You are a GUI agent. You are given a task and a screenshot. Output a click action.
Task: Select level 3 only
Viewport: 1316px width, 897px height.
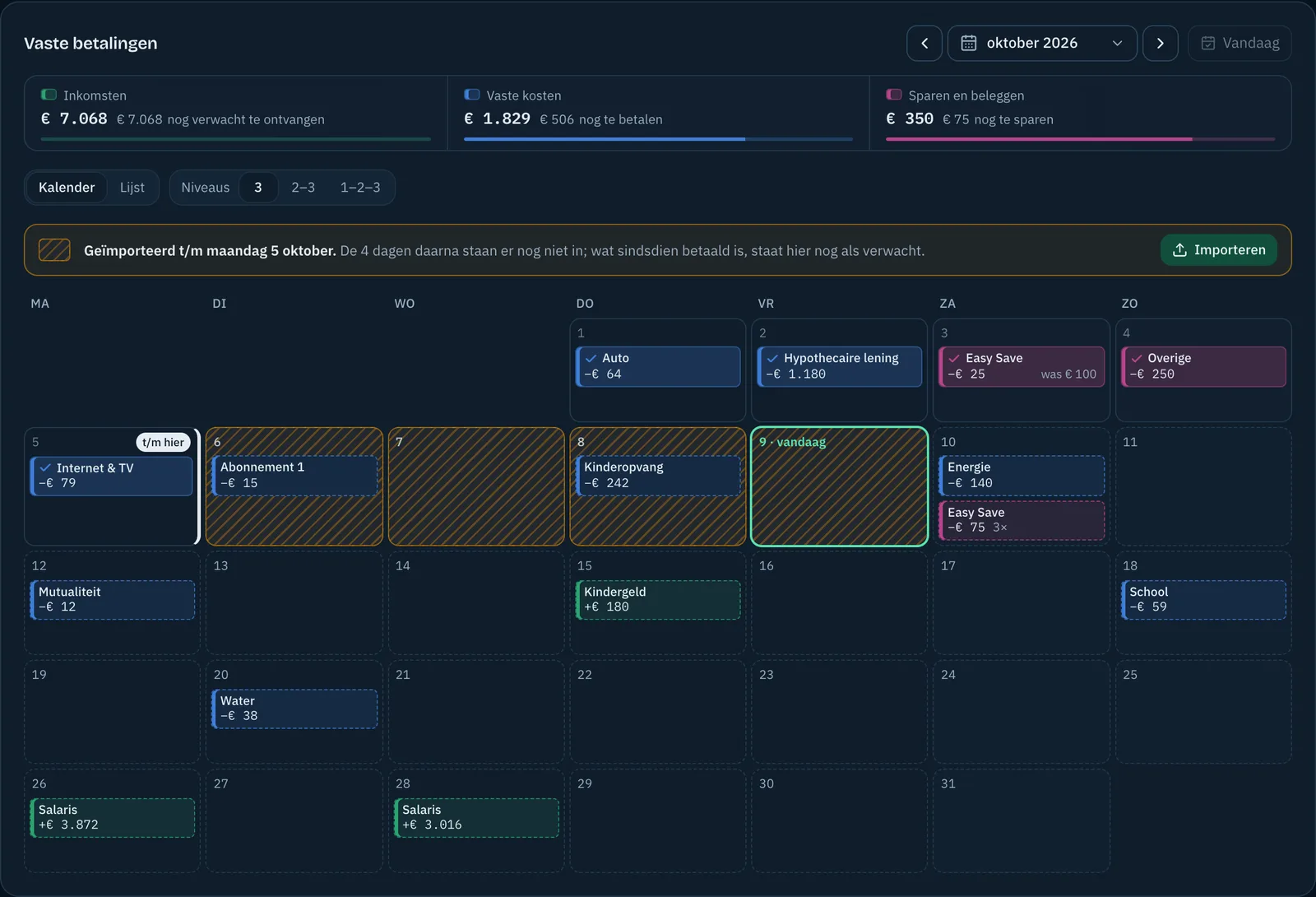tap(258, 188)
